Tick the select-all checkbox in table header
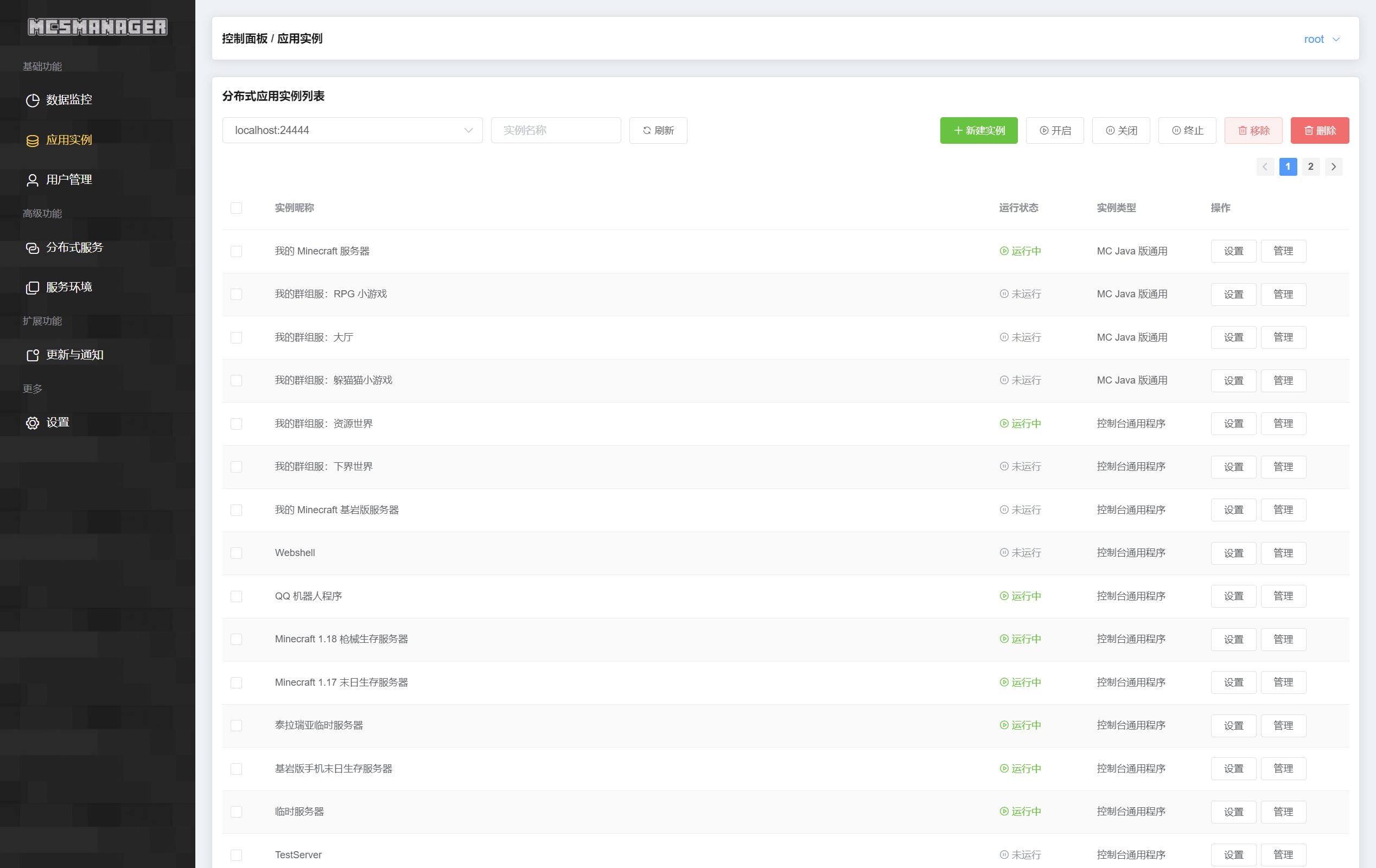 click(x=236, y=208)
